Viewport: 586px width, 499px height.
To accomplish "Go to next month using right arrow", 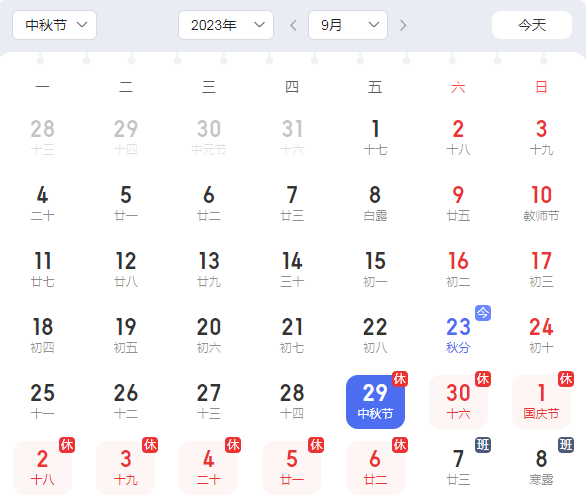I will point(403,25).
